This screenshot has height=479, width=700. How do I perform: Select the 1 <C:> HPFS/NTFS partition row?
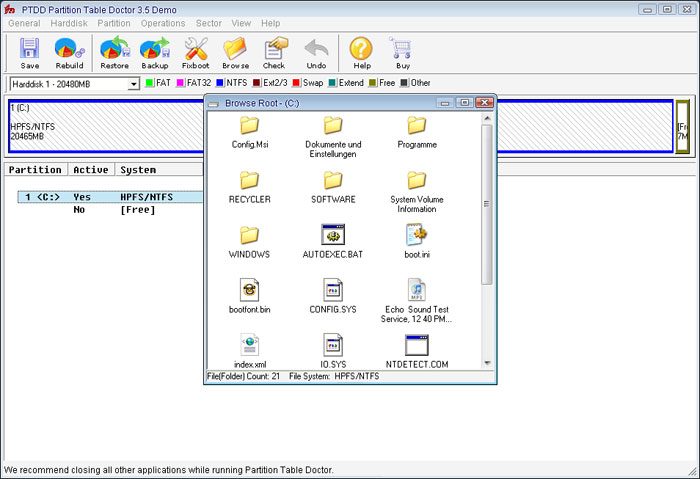point(110,197)
